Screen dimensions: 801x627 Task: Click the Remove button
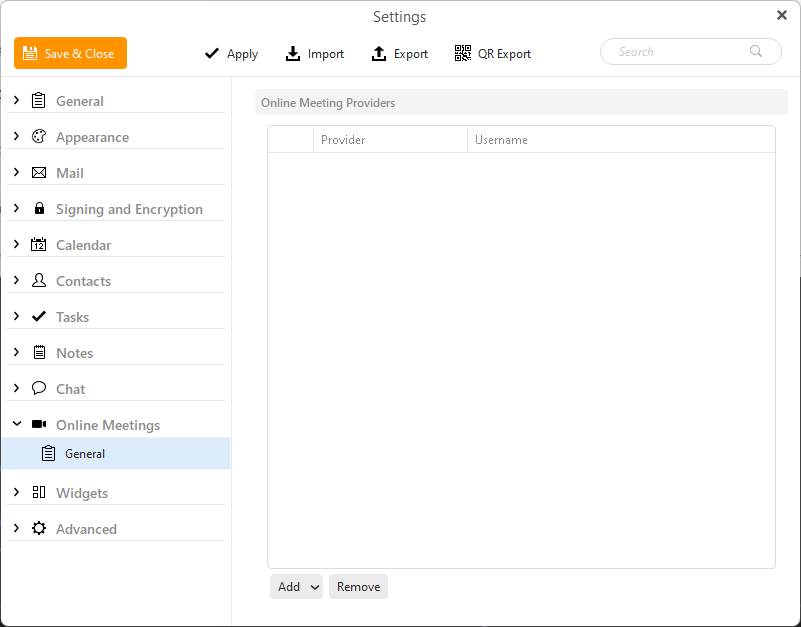[x=359, y=587]
